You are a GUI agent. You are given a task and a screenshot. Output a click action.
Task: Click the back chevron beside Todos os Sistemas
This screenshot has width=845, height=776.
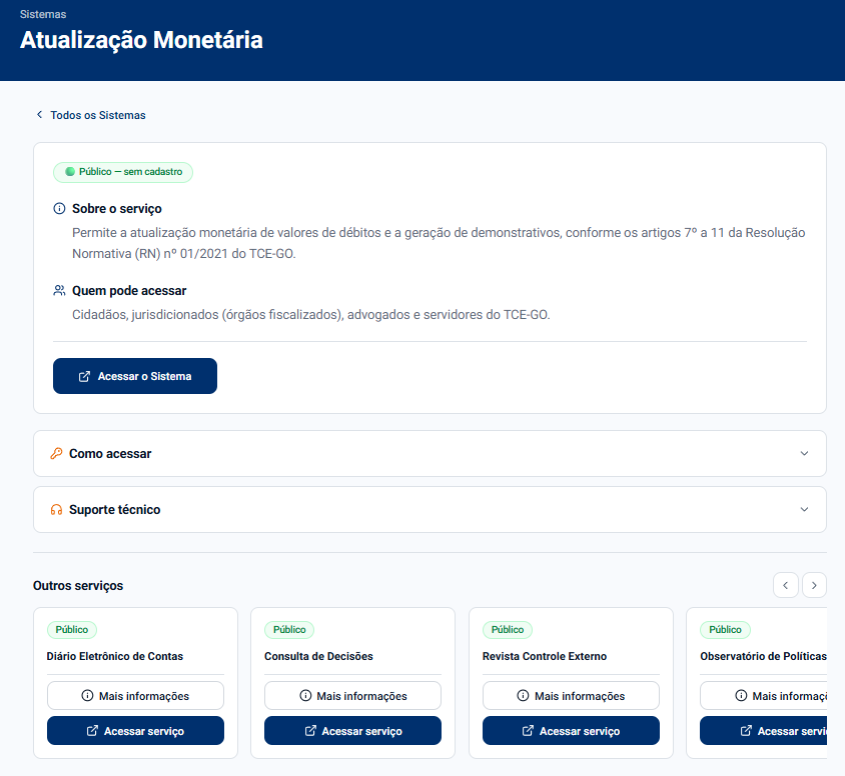(x=40, y=115)
